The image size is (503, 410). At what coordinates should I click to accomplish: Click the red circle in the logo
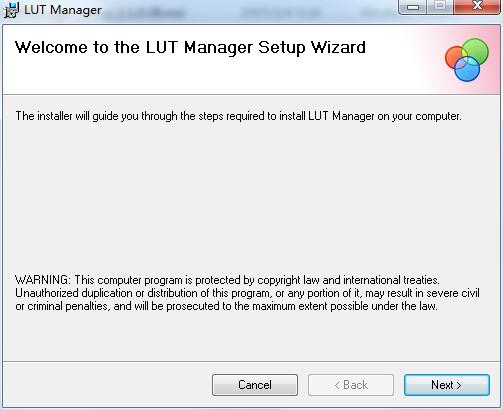pos(455,58)
